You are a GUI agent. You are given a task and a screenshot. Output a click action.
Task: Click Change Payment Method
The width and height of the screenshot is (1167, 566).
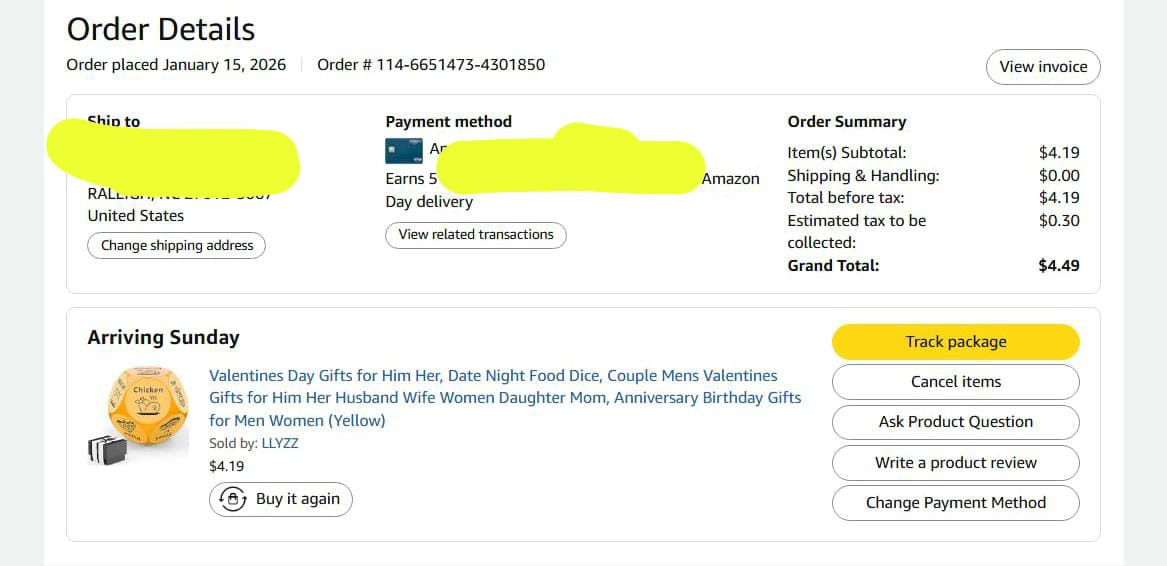pos(955,503)
